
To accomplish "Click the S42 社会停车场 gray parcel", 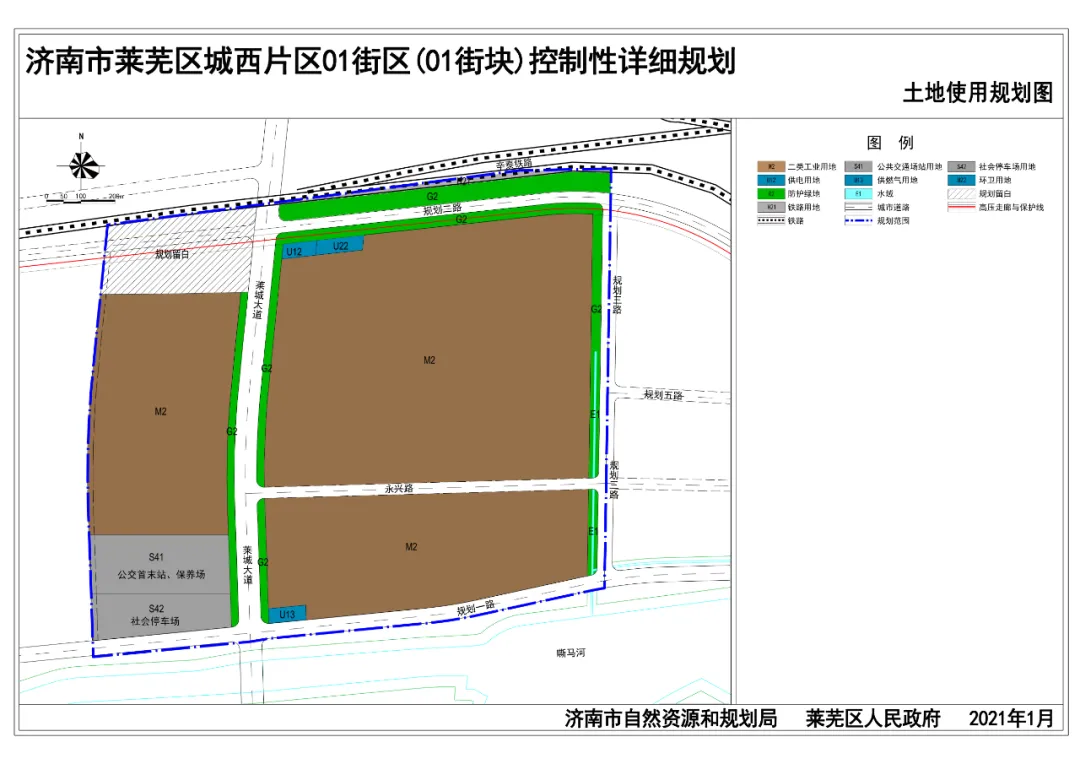I will tap(162, 615).
